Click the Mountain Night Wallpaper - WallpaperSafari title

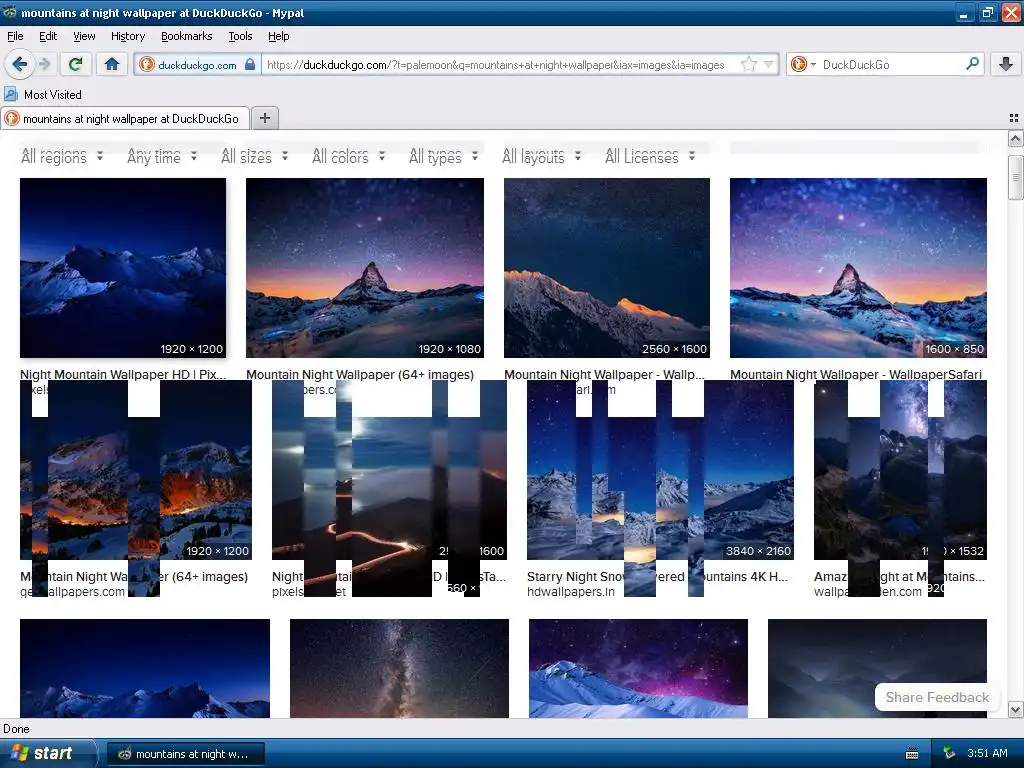[856, 374]
